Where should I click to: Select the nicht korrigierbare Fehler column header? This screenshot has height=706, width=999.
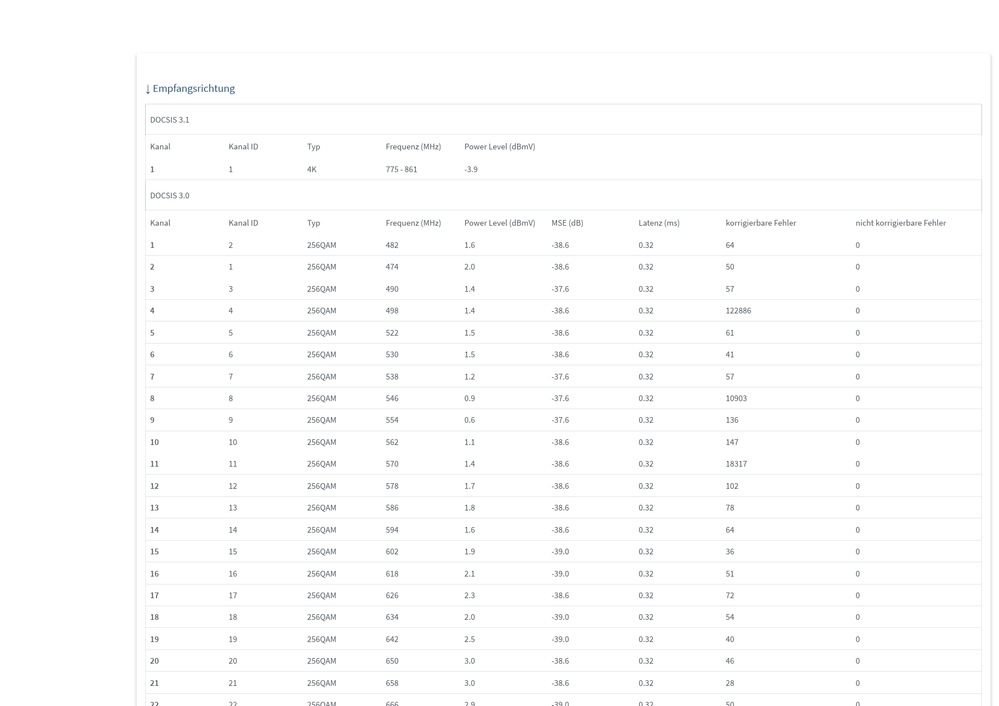pyautogui.click(x=900, y=223)
